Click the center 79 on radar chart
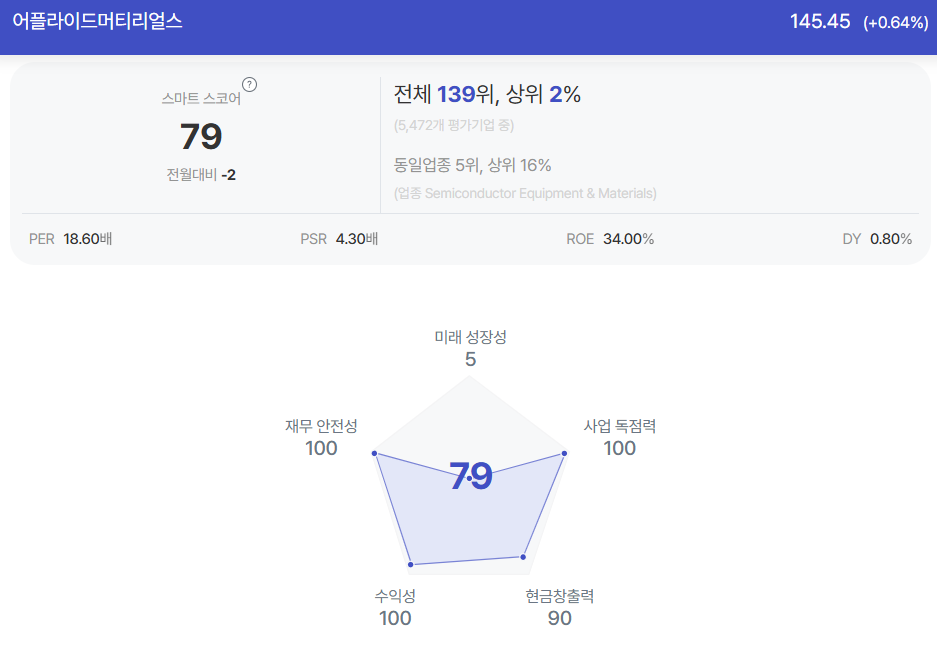Image resolution: width=937 pixels, height=657 pixels. point(471,476)
